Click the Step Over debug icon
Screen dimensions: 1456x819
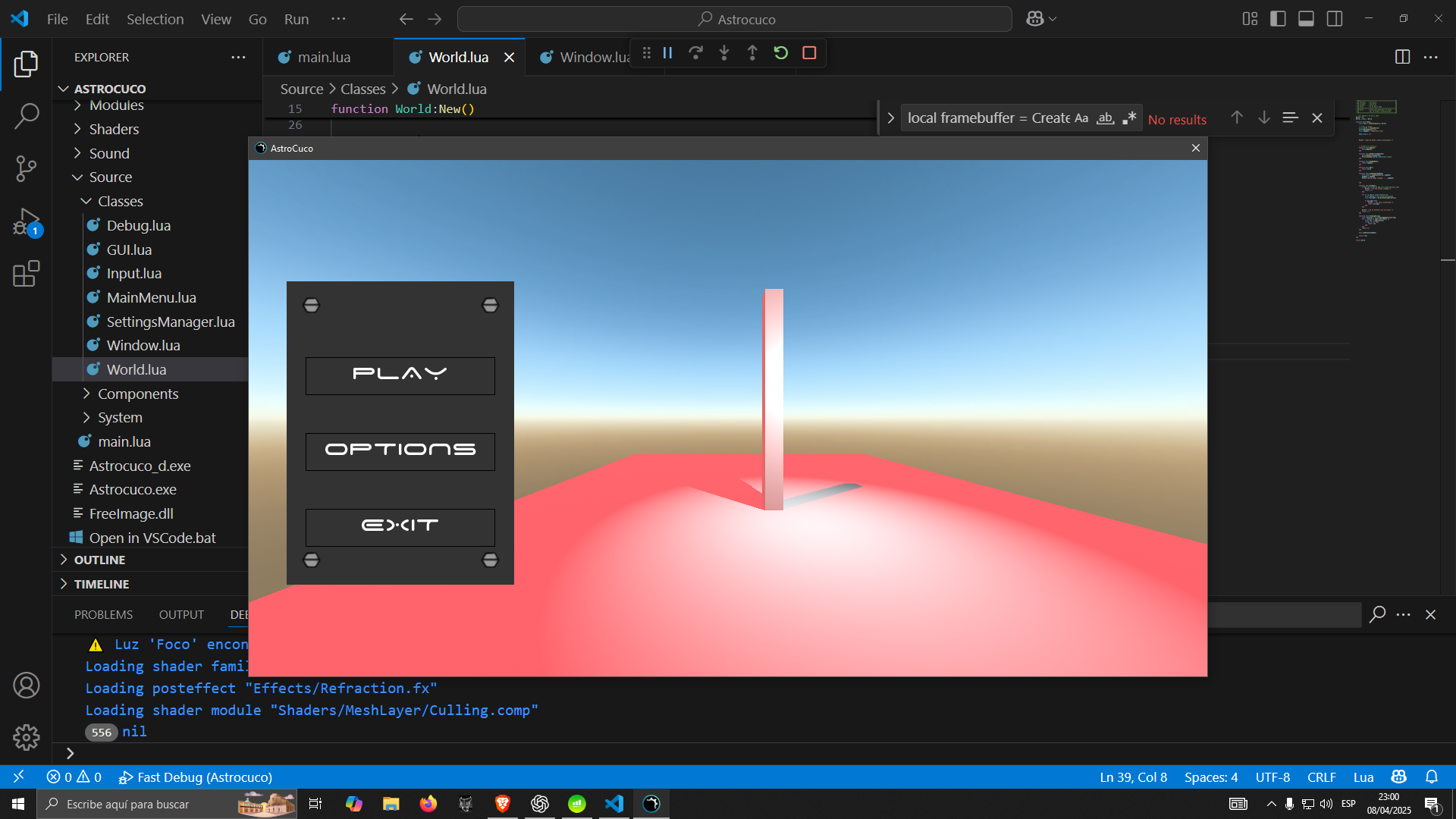coord(695,53)
